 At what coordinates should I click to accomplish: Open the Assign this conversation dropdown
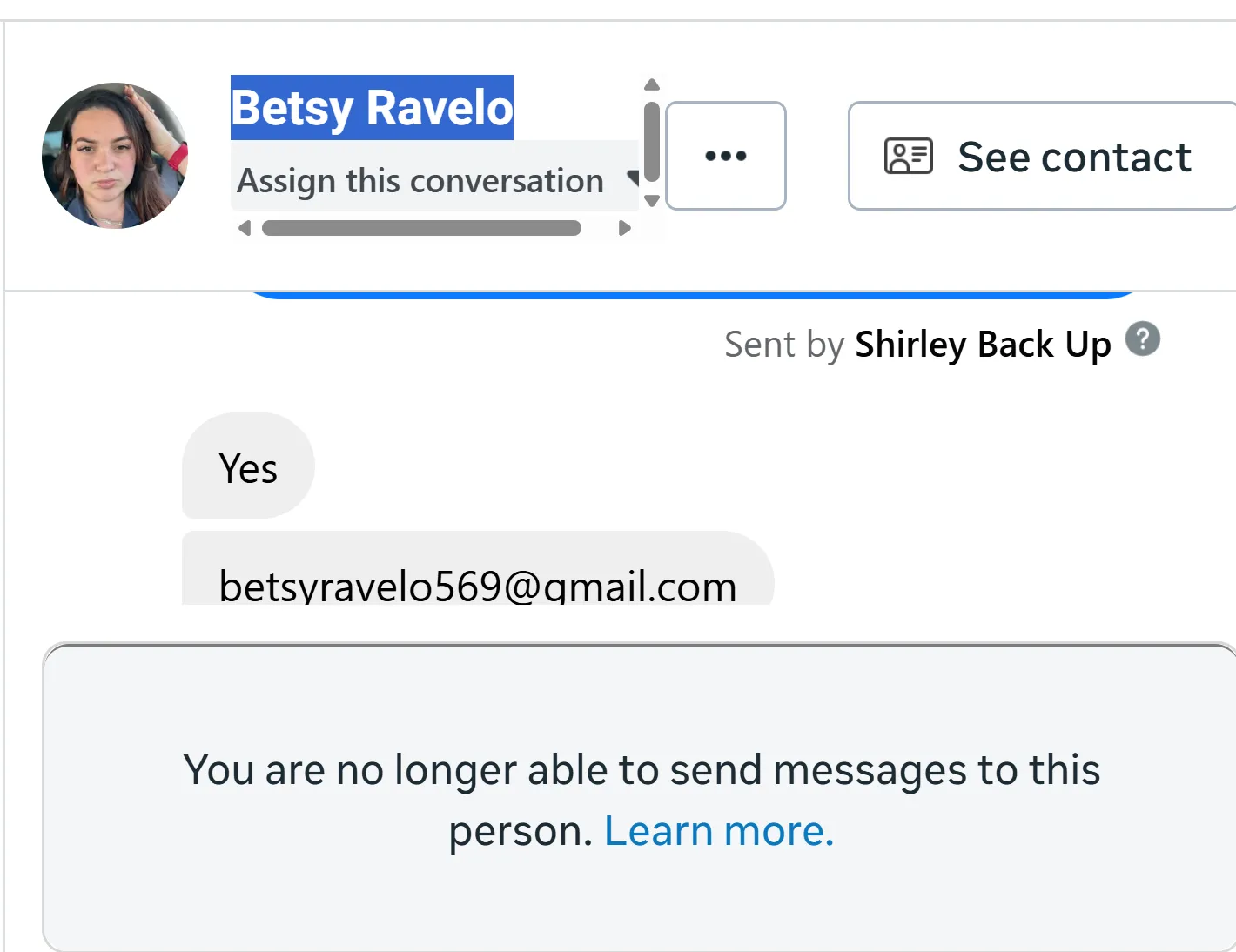point(420,181)
